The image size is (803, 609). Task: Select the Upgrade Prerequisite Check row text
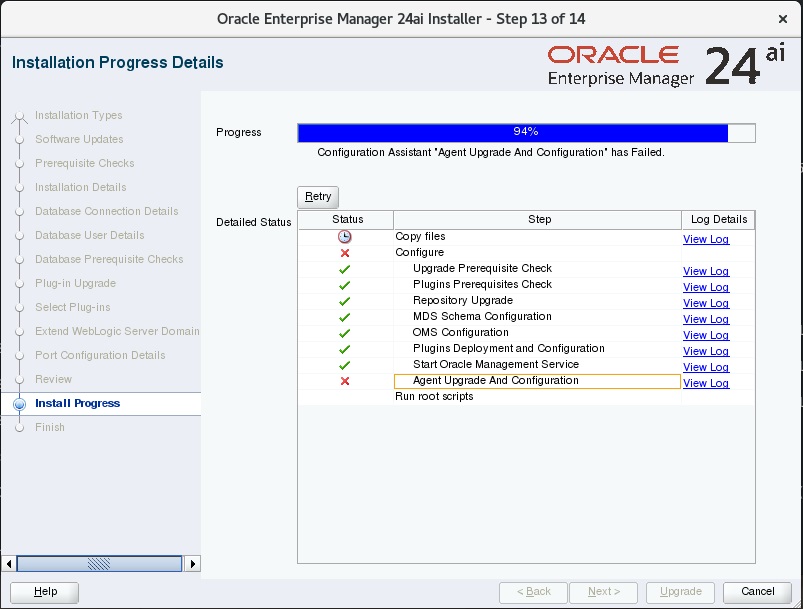pyautogui.click(x=482, y=268)
